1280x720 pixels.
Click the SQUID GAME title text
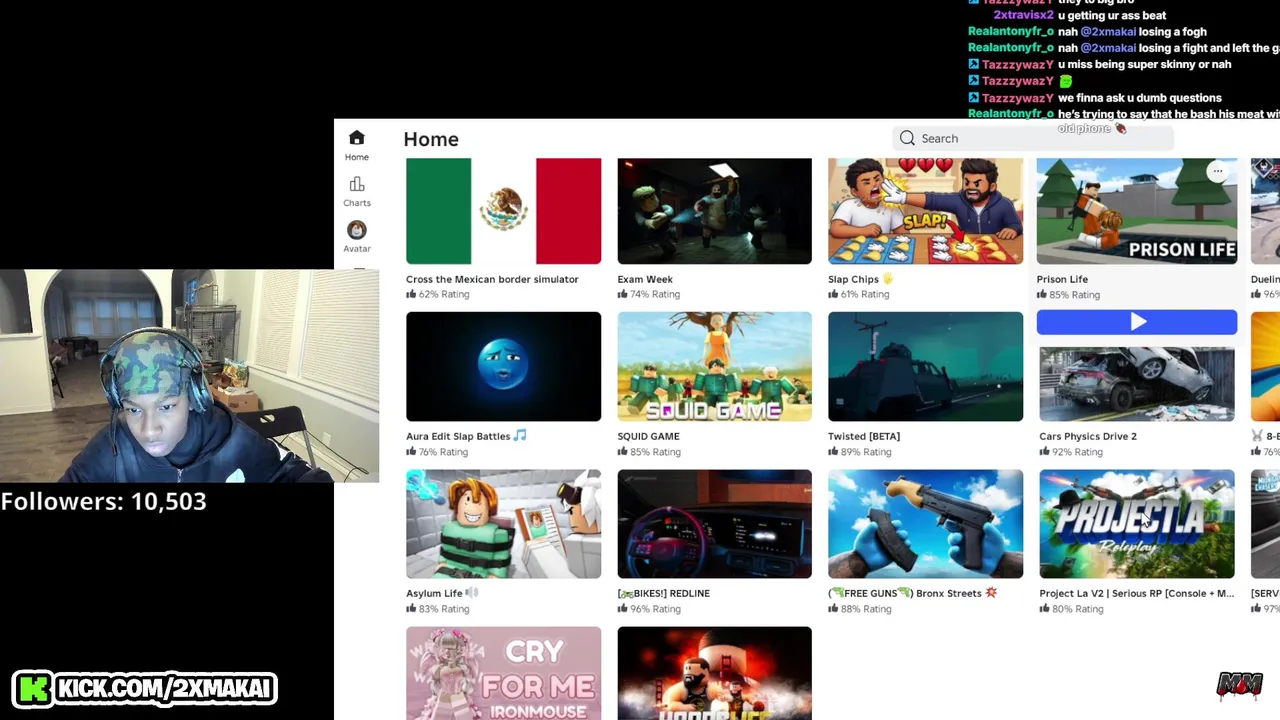click(648, 436)
